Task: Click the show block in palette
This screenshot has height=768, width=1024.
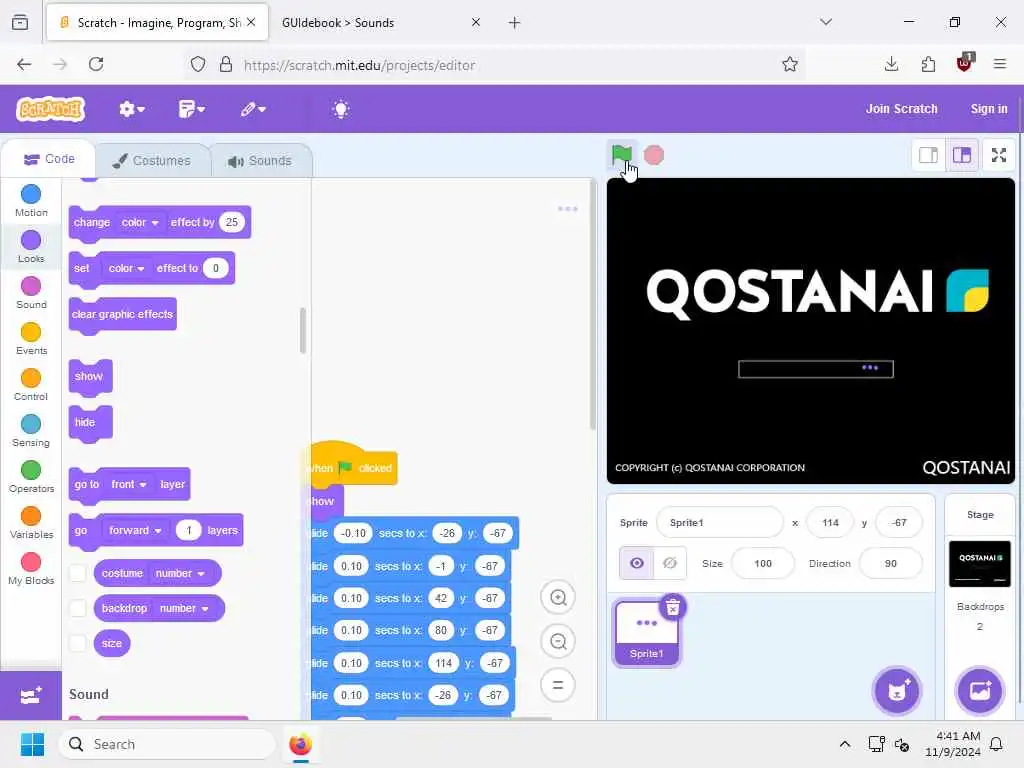Action: coord(90,377)
